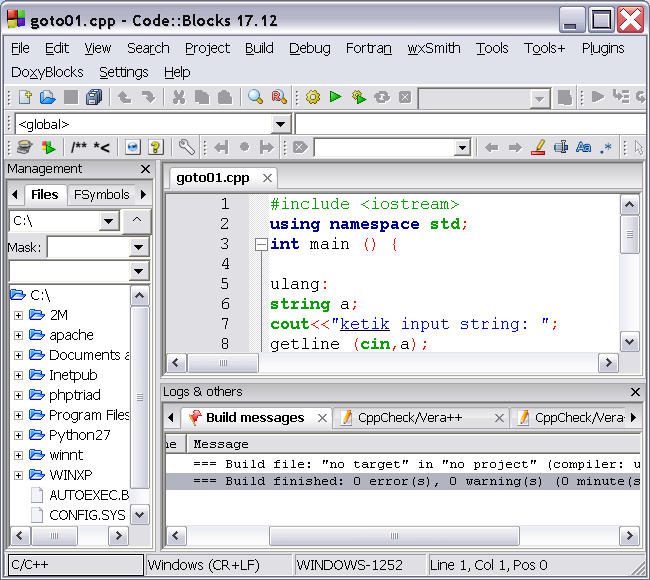
Task: Click the Abort build icon
Action: tap(405, 97)
